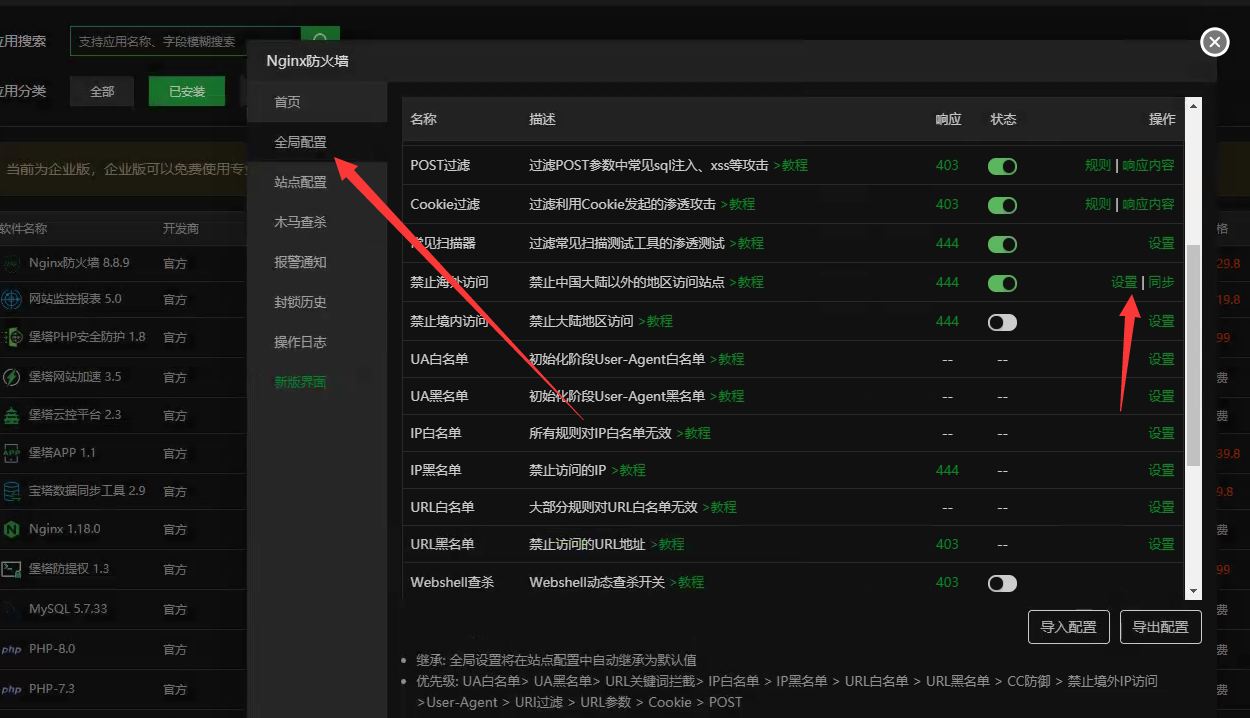Screen dimensions: 1250x718
Task: Click 导出配置 button
Action: [1160, 627]
